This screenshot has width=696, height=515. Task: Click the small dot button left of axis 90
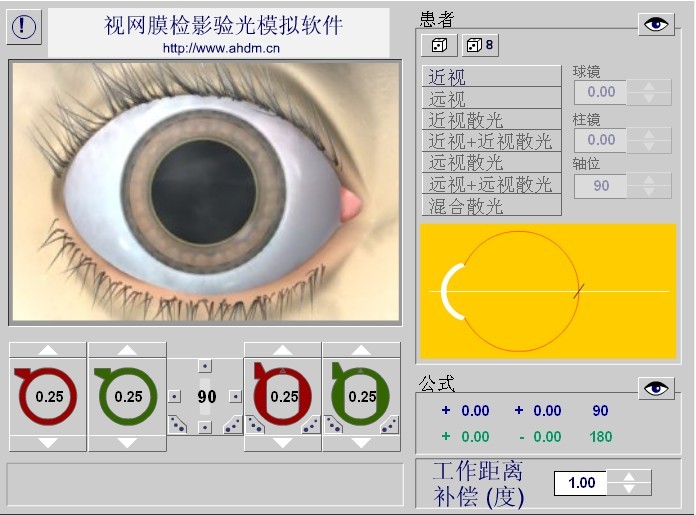pyautogui.click(x=175, y=396)
